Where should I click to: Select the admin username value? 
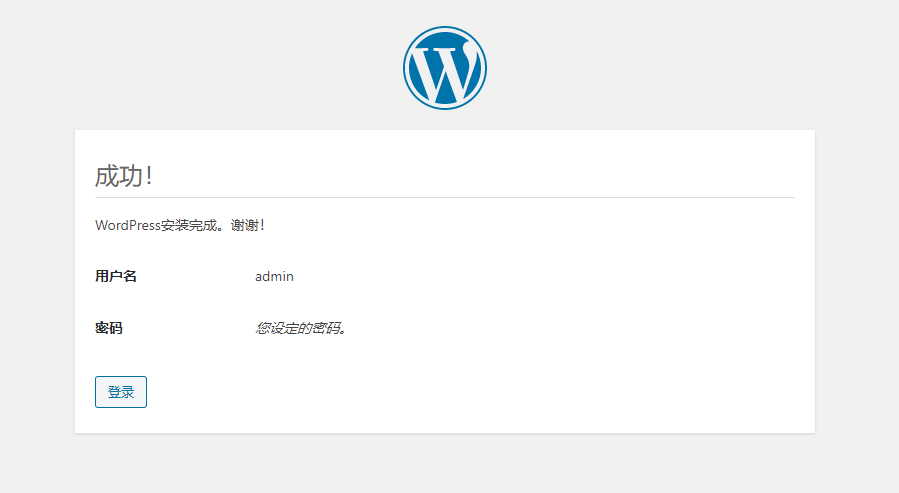[x=274, y=276]
